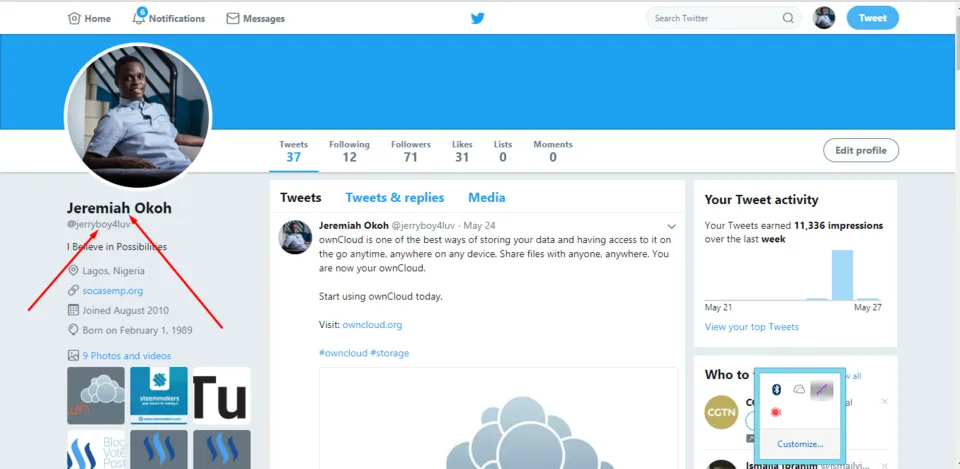Open Messages inbox
Image resolution: width=960 pixels, height=469 pixels.
(255, 18)
